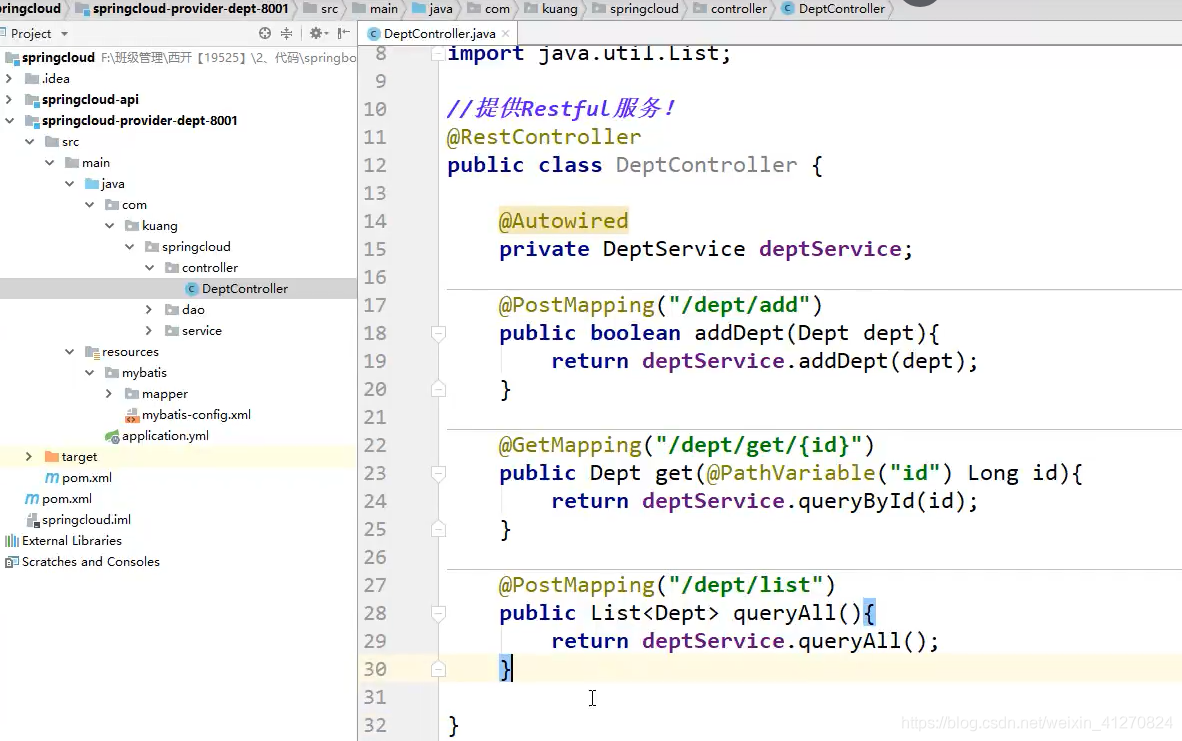The width and height of the screenshot is (1182, 741).
Task: Click fold end marker at line 30
Action: tap(438, 669)
